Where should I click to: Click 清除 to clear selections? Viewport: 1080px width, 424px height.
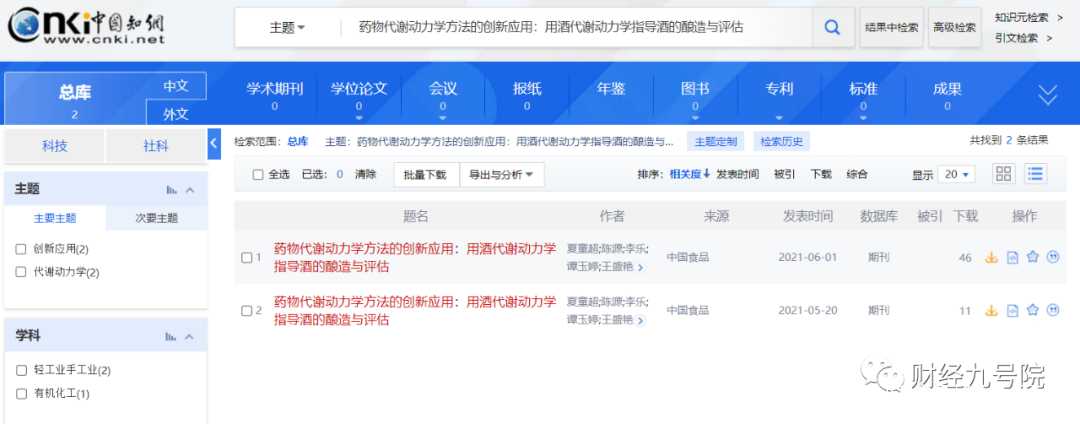coord(366,174)
